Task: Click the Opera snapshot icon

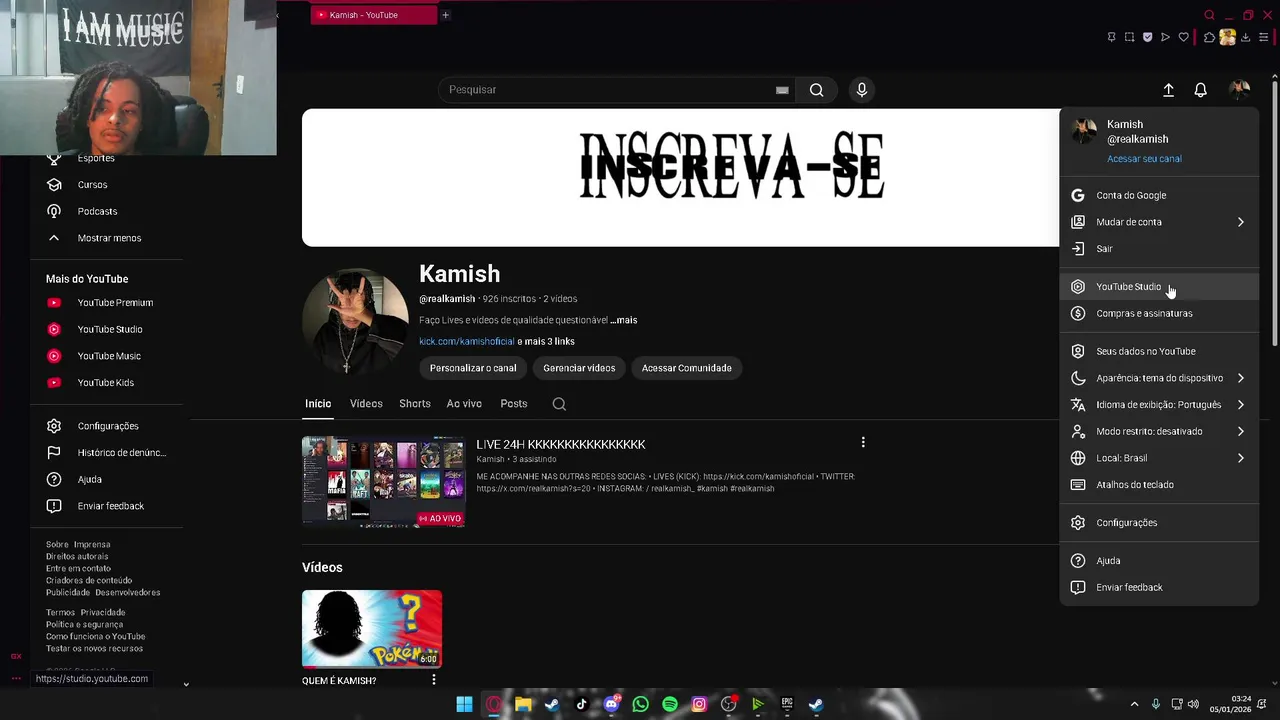Action: pyautogui.click(x=1129, y=37)
